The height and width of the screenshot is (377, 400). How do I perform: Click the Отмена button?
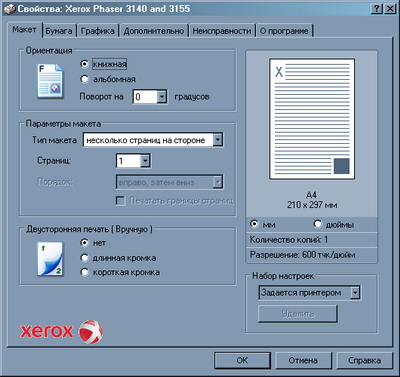[x=303, y=360]
